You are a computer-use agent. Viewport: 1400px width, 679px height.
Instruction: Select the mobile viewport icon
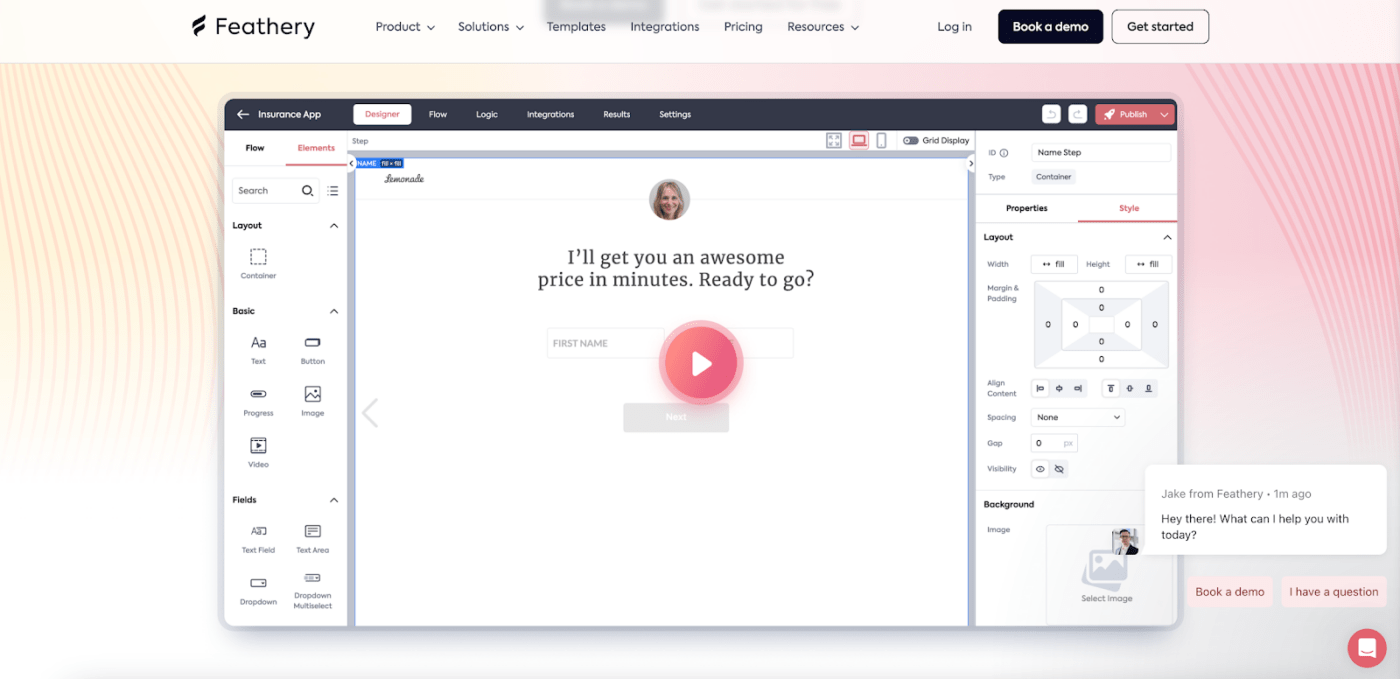click(x=881, y=141)
